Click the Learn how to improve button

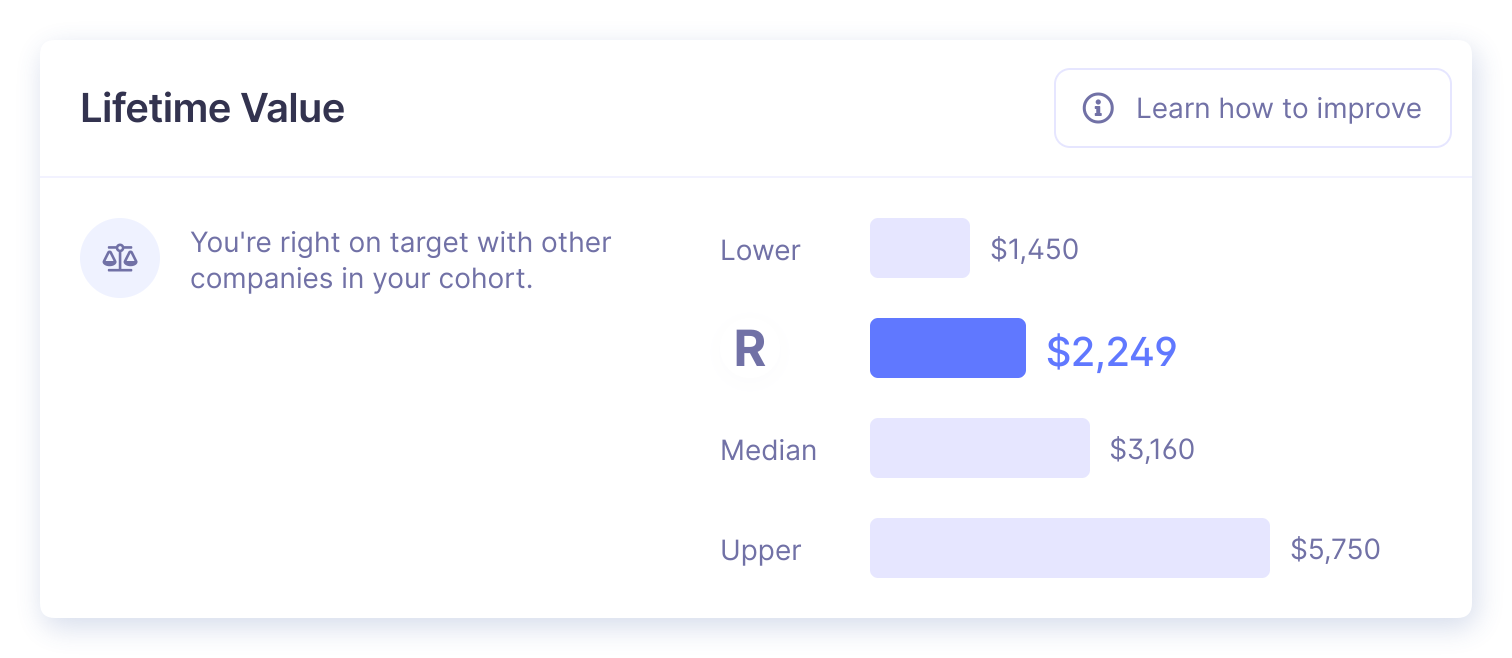click(1252, 108)
